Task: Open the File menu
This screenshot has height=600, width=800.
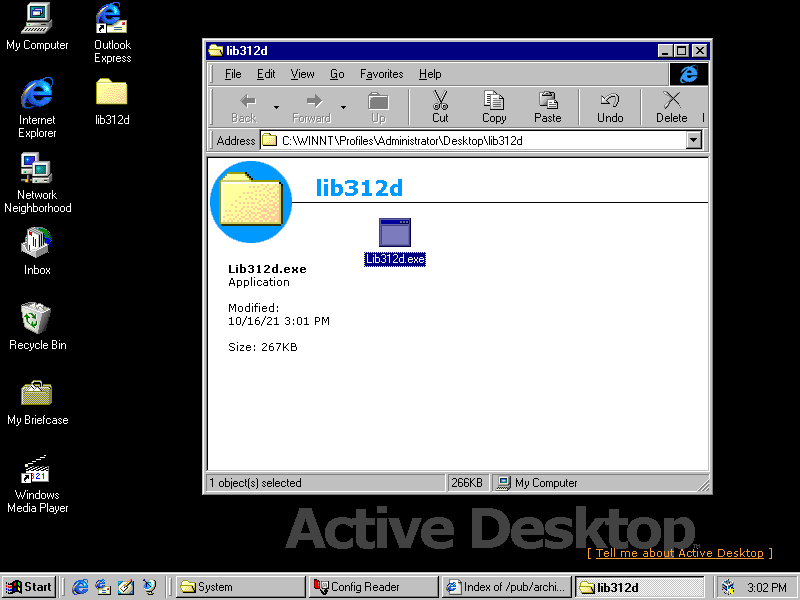Action: 233,74
